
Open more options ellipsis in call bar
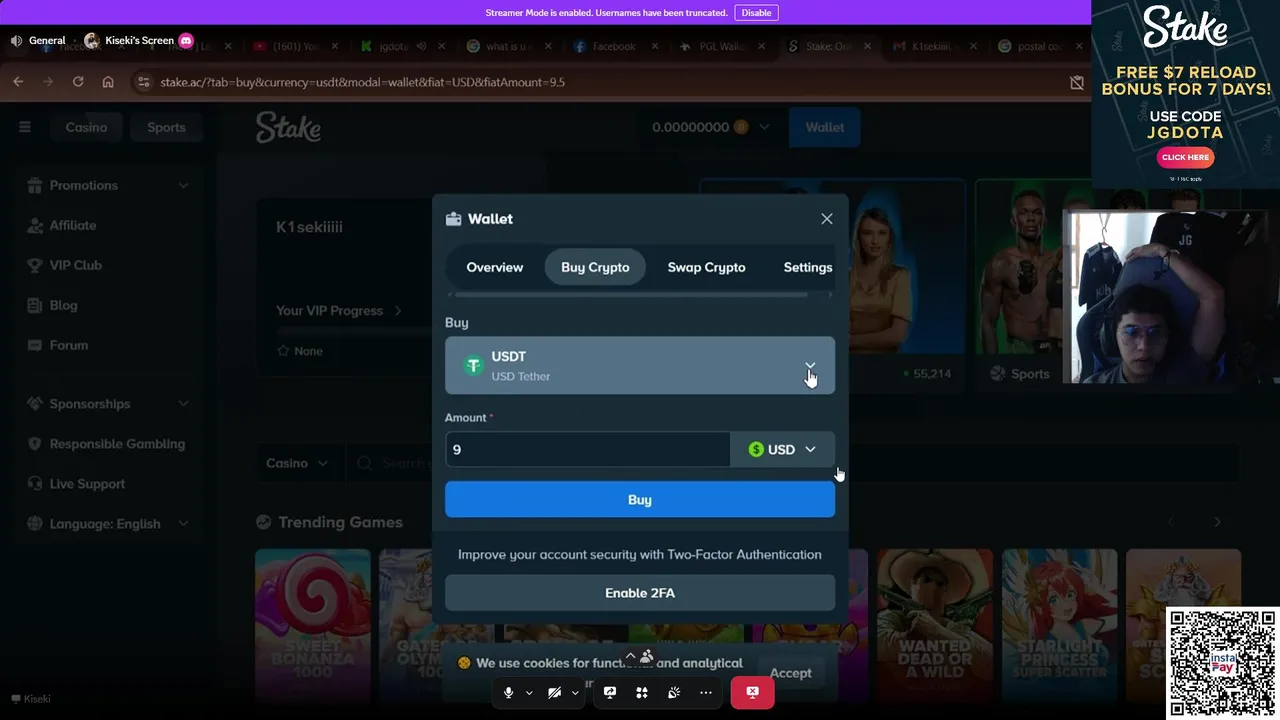706,692
